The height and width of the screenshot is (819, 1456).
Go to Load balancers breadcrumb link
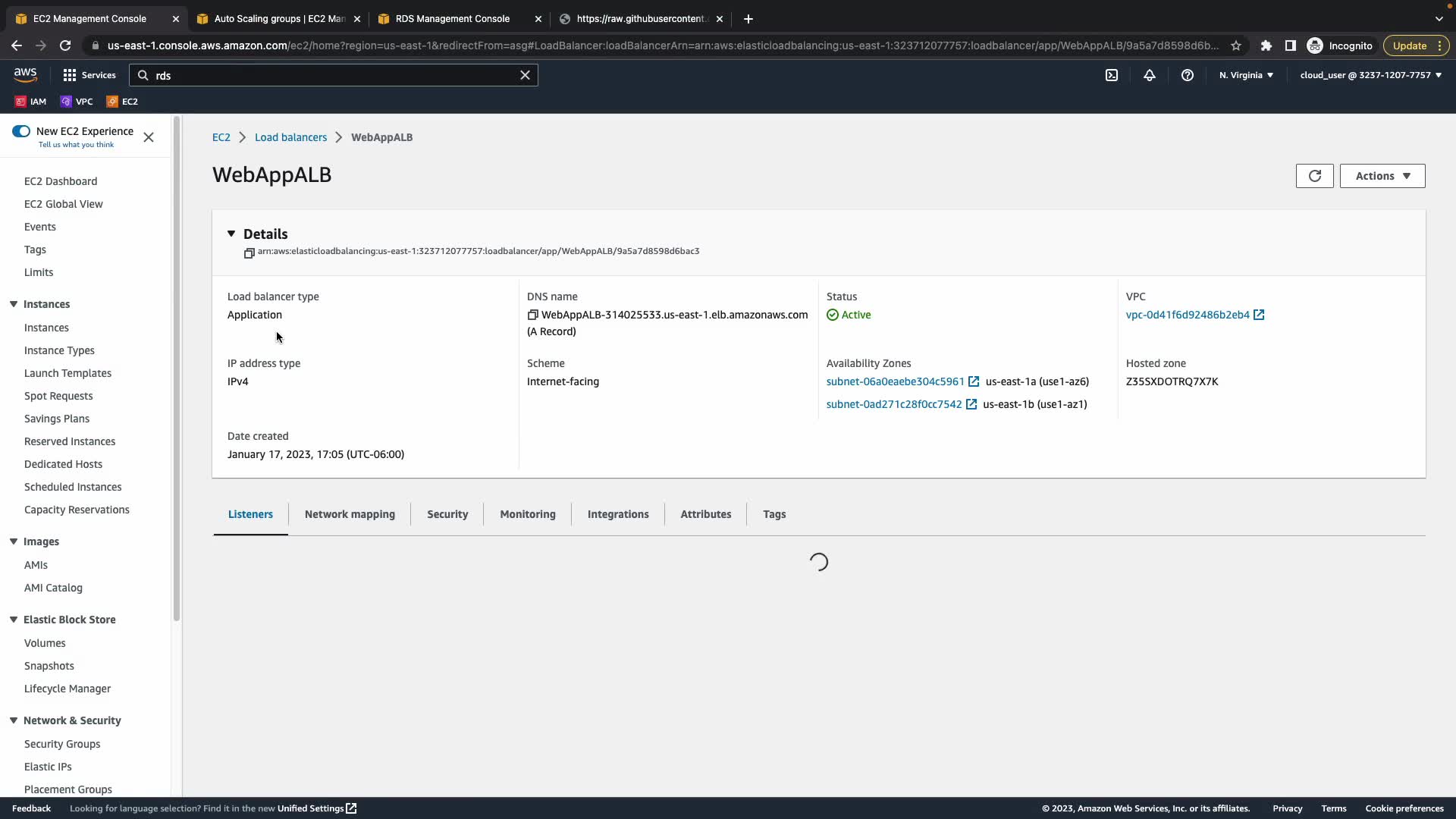290,137
